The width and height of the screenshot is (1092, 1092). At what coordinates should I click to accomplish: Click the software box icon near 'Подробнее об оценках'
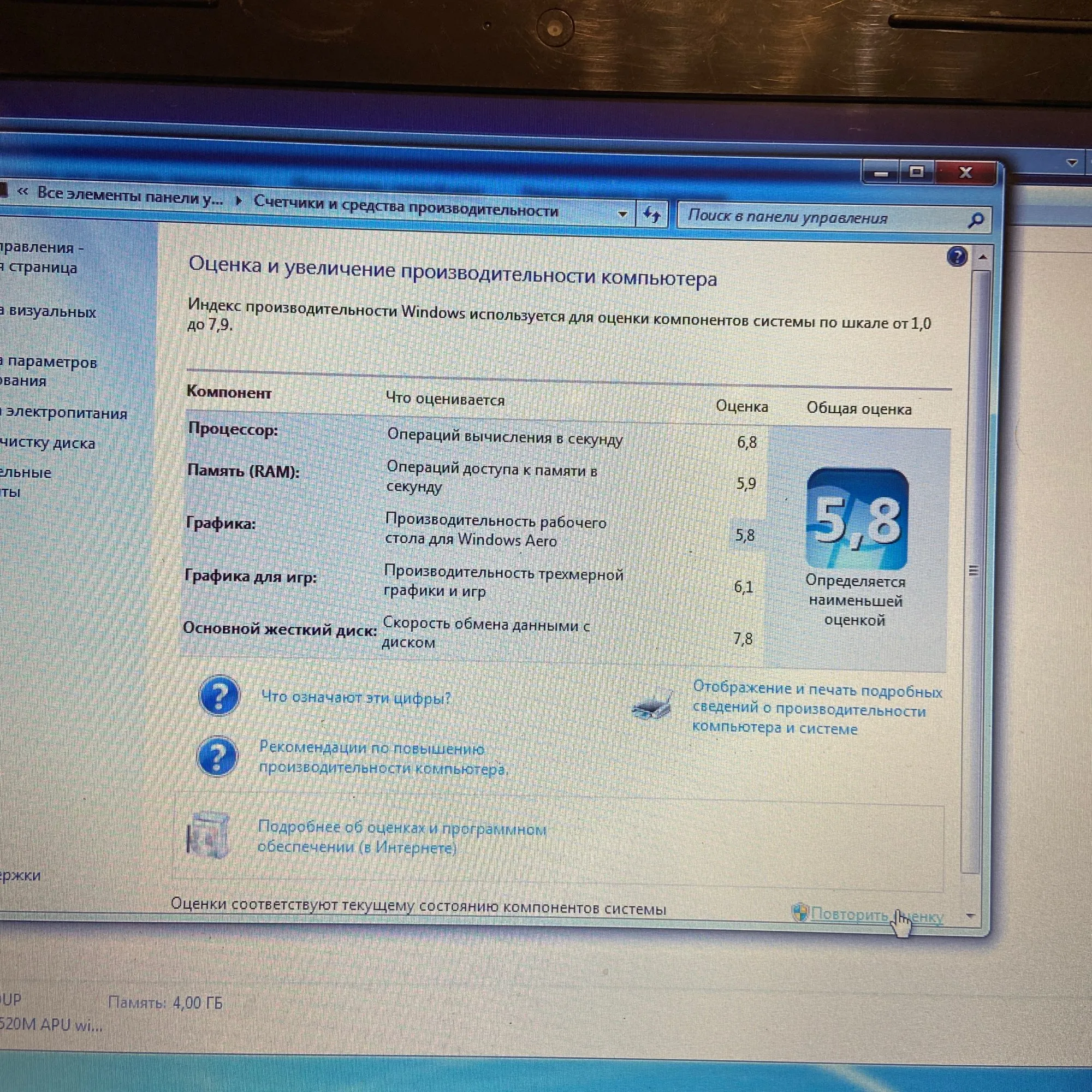[208, 835]
